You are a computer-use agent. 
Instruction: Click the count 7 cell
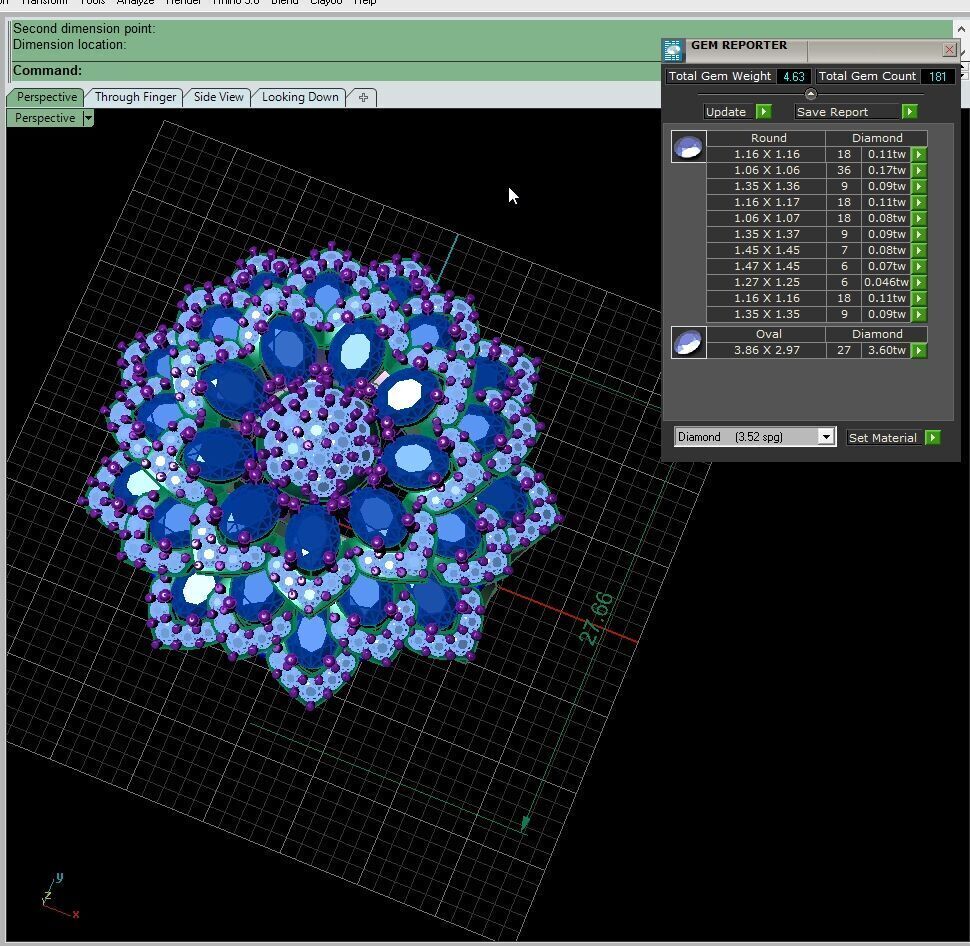(x=844, y=251)
